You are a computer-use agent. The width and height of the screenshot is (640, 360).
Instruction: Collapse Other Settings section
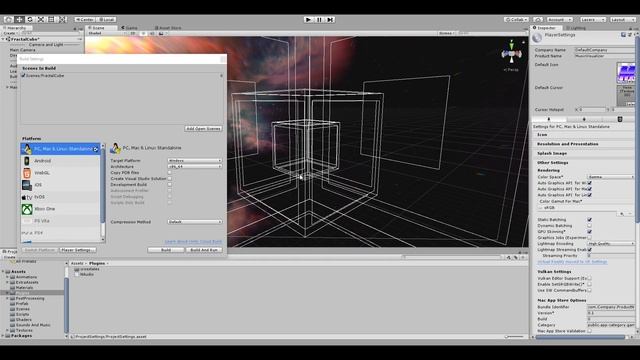(552, 162)
